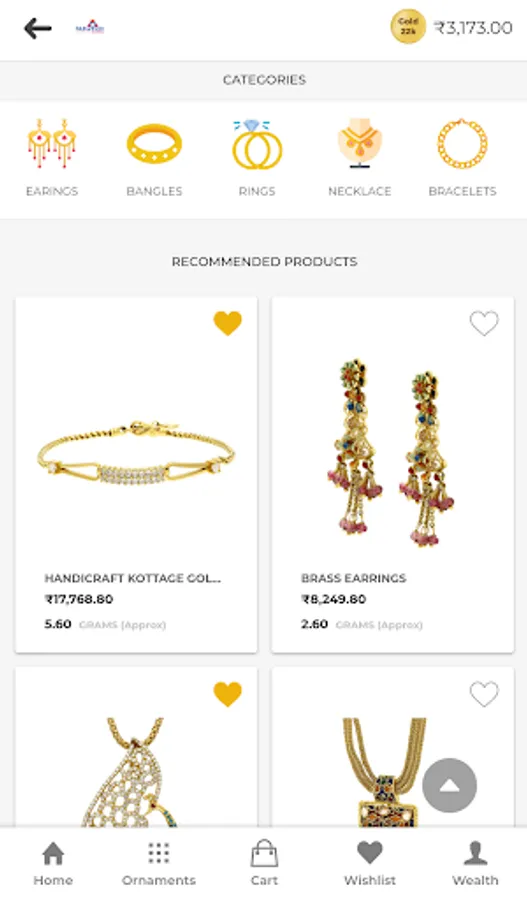527x900 pixels.
Task: Open the Ornaments tab
Action: coord(158,863)
